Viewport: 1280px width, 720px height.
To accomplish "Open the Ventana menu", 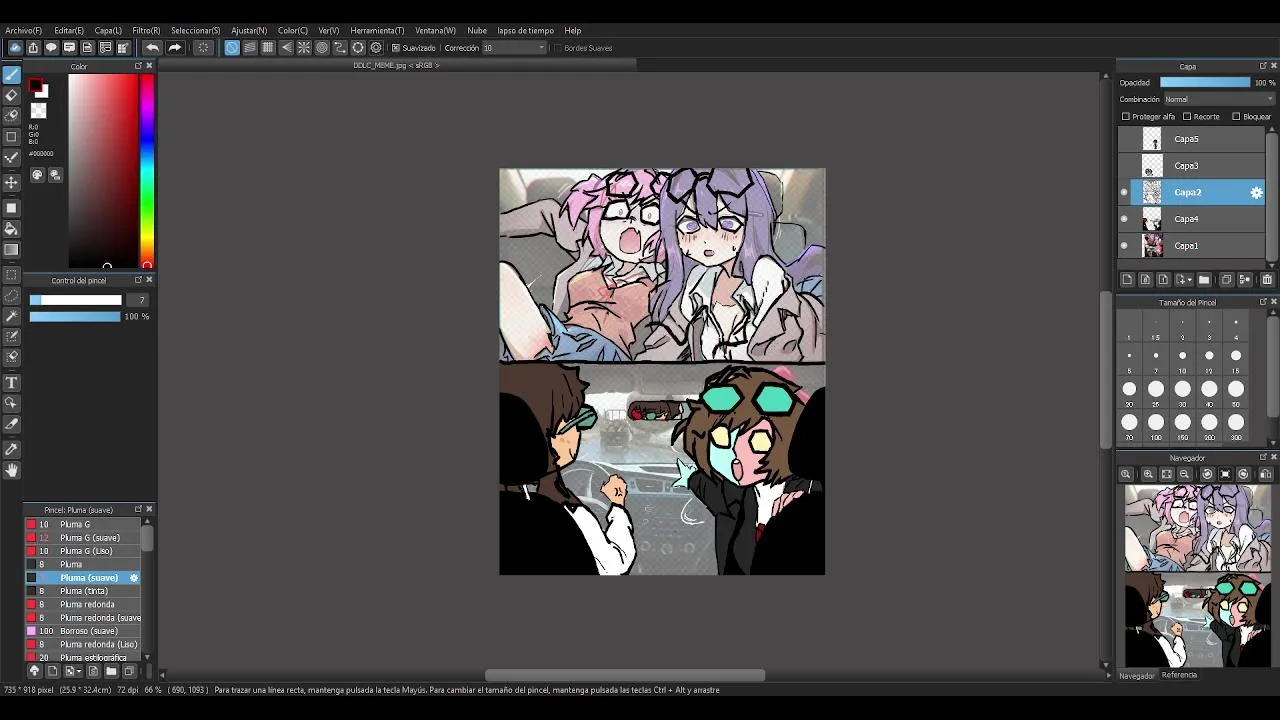I will (x=435, y=31).
